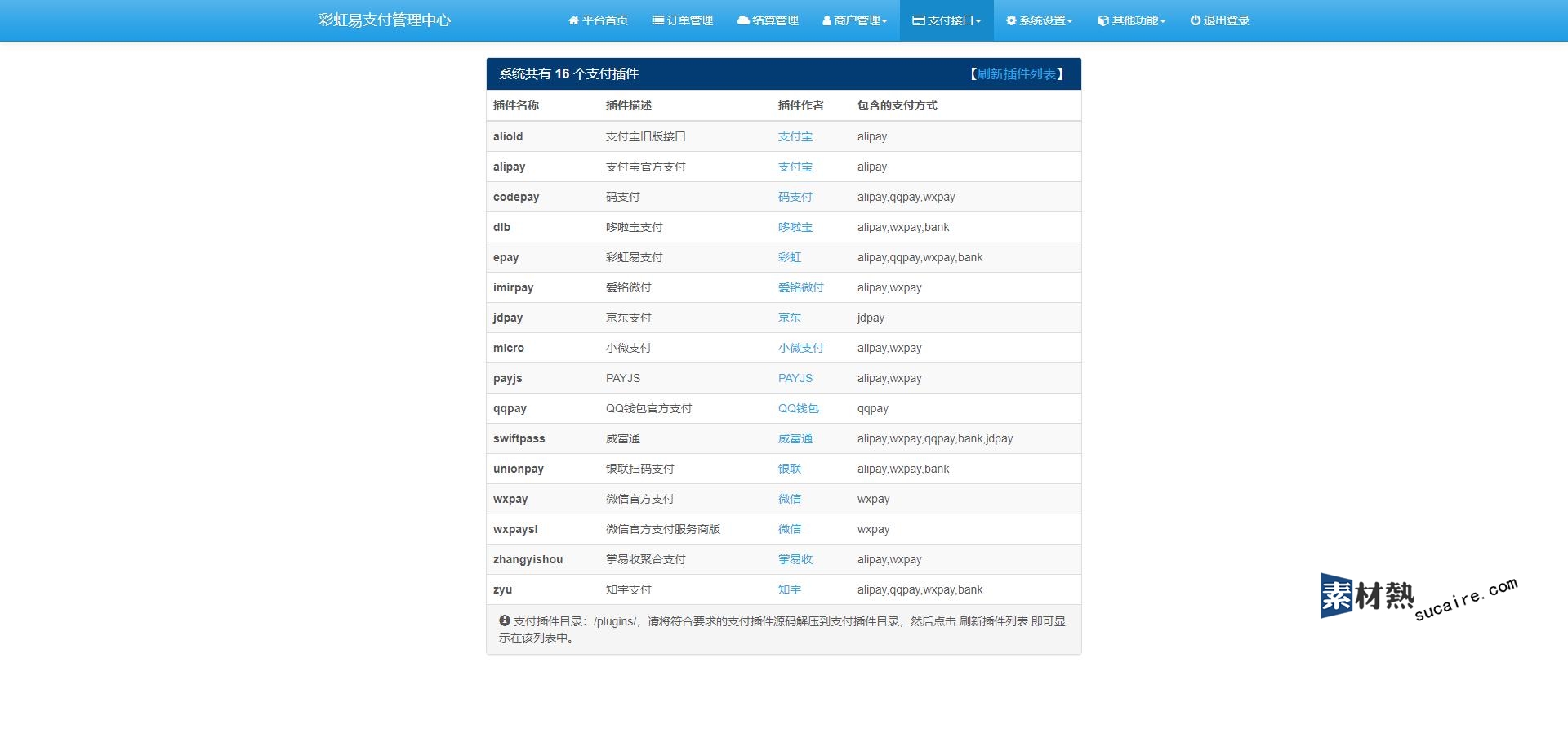Open the 码支付 author link
Viewport: 1568px width, 747px height.
point(795,197)
